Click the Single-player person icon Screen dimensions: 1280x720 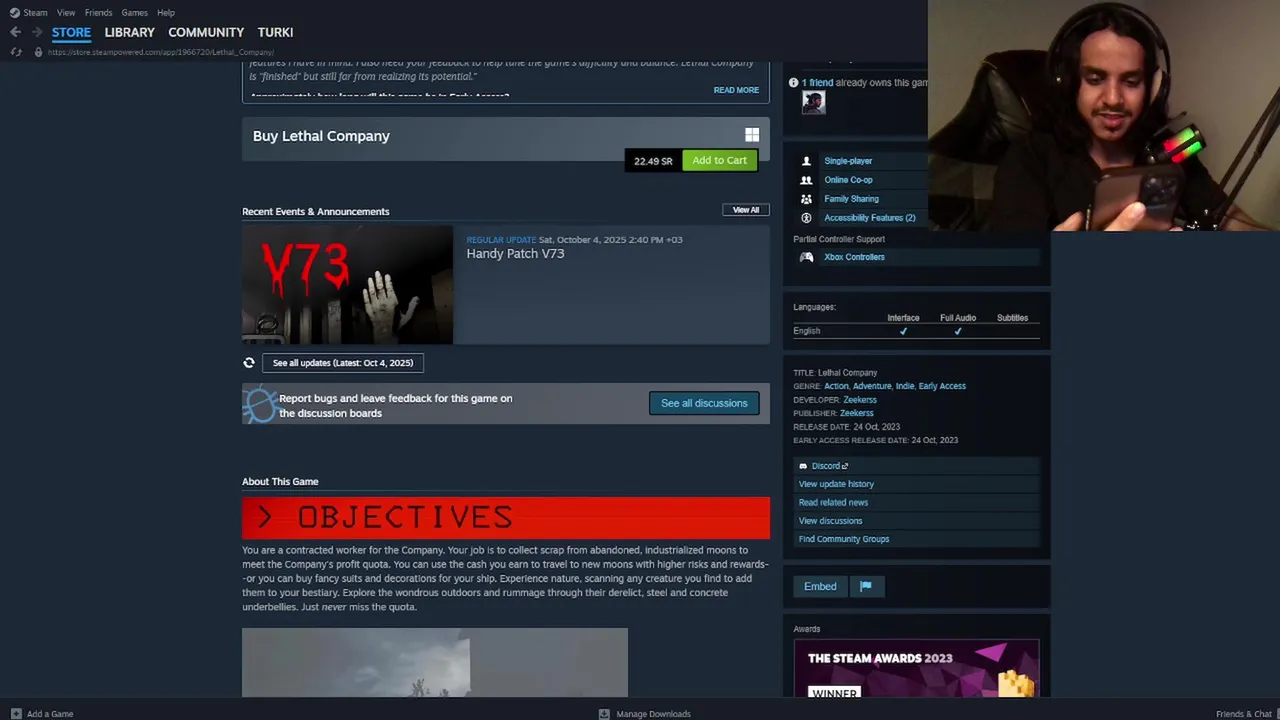tap(806, 161)
